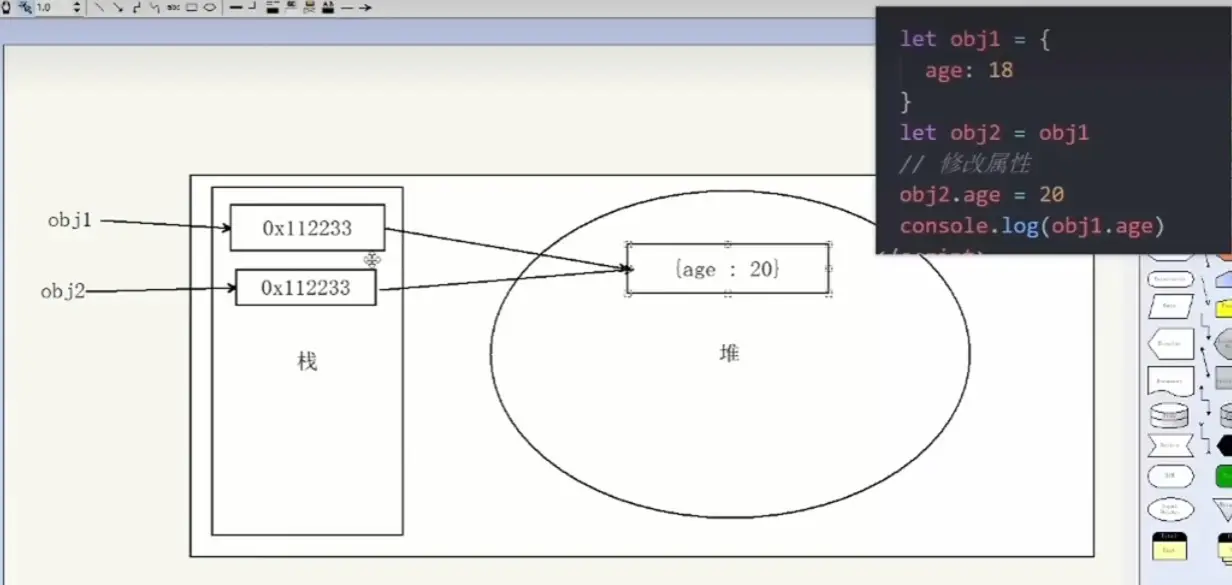Screen dimensions: 1232x585
Task: Open the line color toolbar option
Action: (291, 7)
